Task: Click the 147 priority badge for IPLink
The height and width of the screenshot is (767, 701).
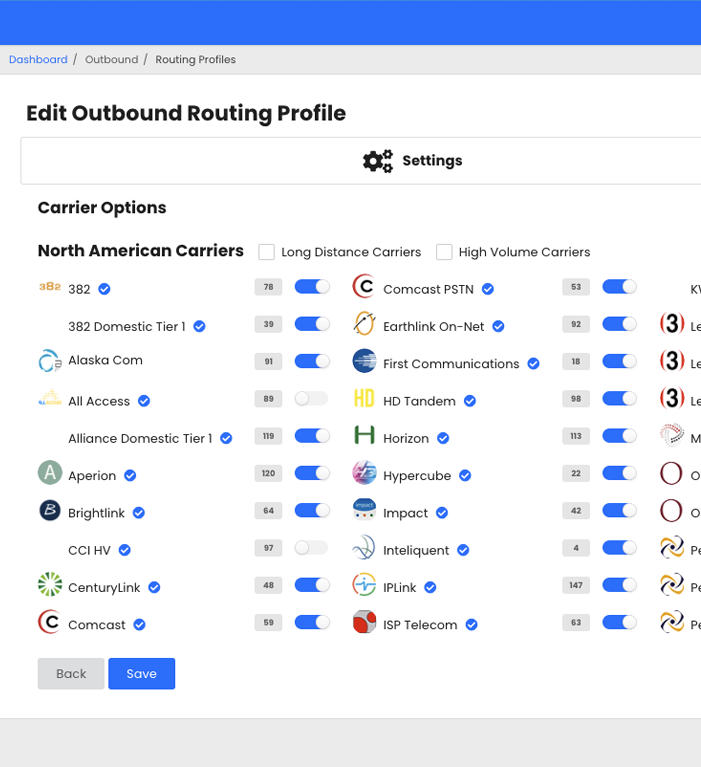Action: (x=576, y=585)
